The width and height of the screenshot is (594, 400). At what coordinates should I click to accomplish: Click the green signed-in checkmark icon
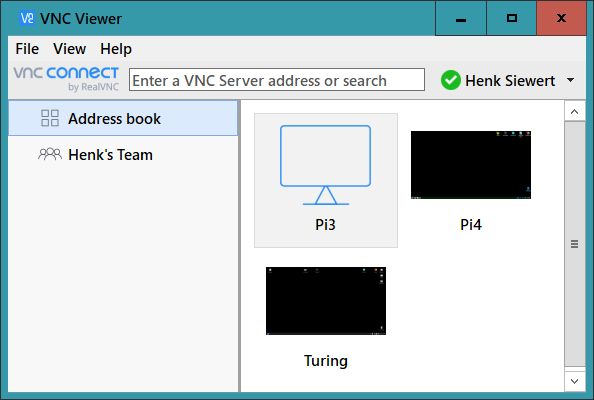click(x=451, y=80)
